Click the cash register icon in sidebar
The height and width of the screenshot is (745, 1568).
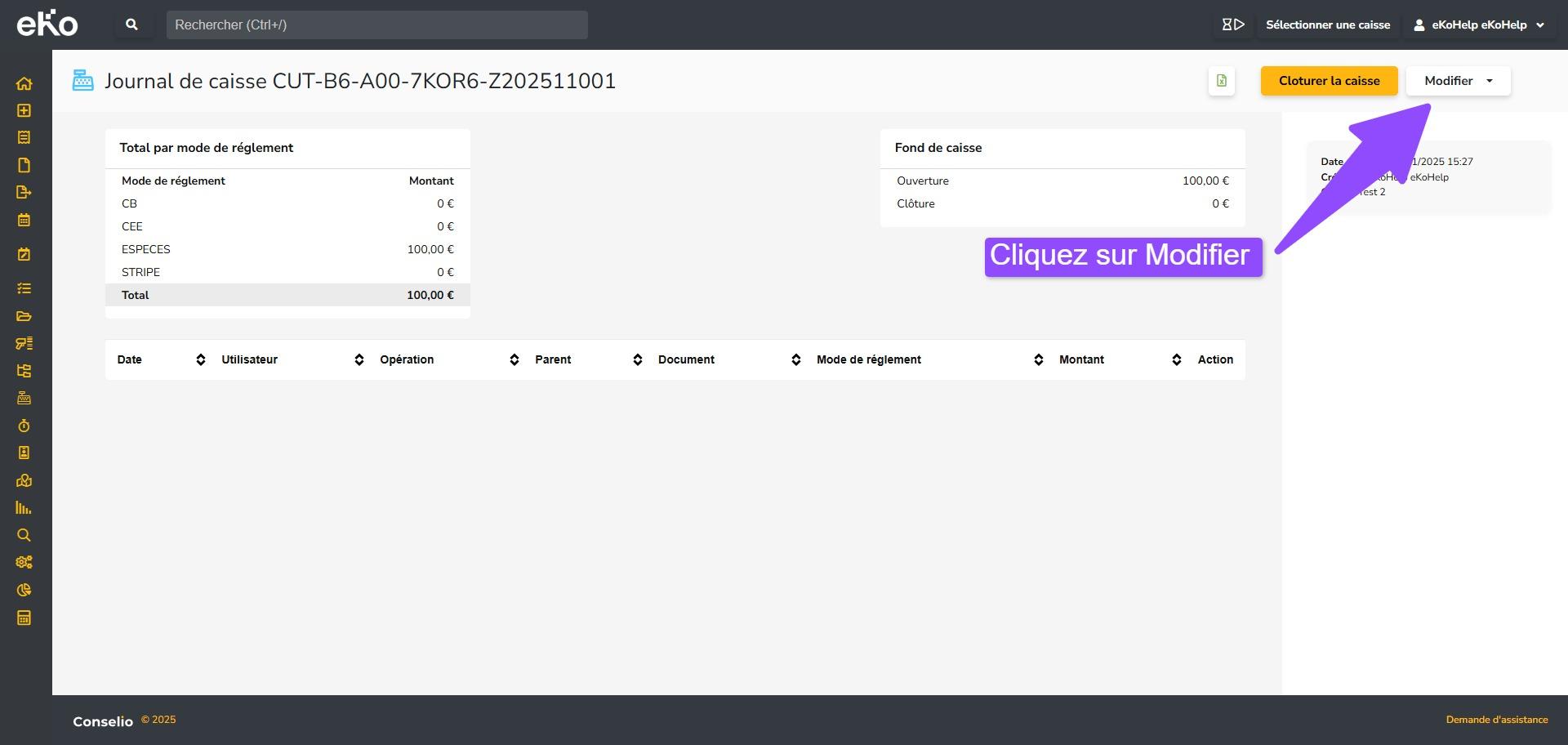pyautogui.click(x=24, y=398)
